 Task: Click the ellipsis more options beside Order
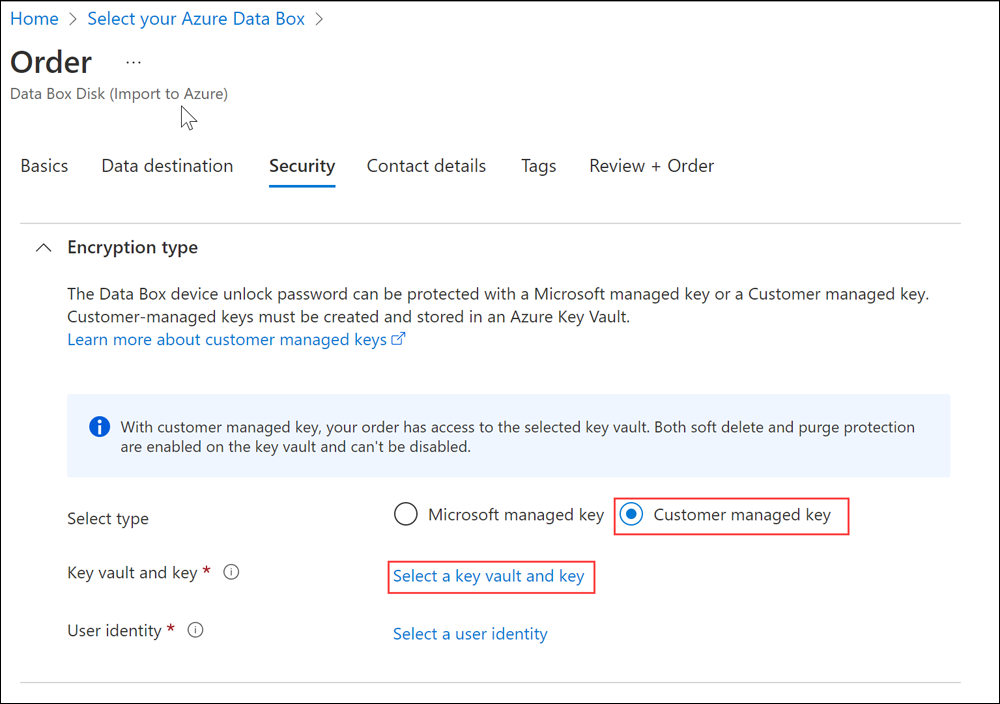[x=134, y=62]
